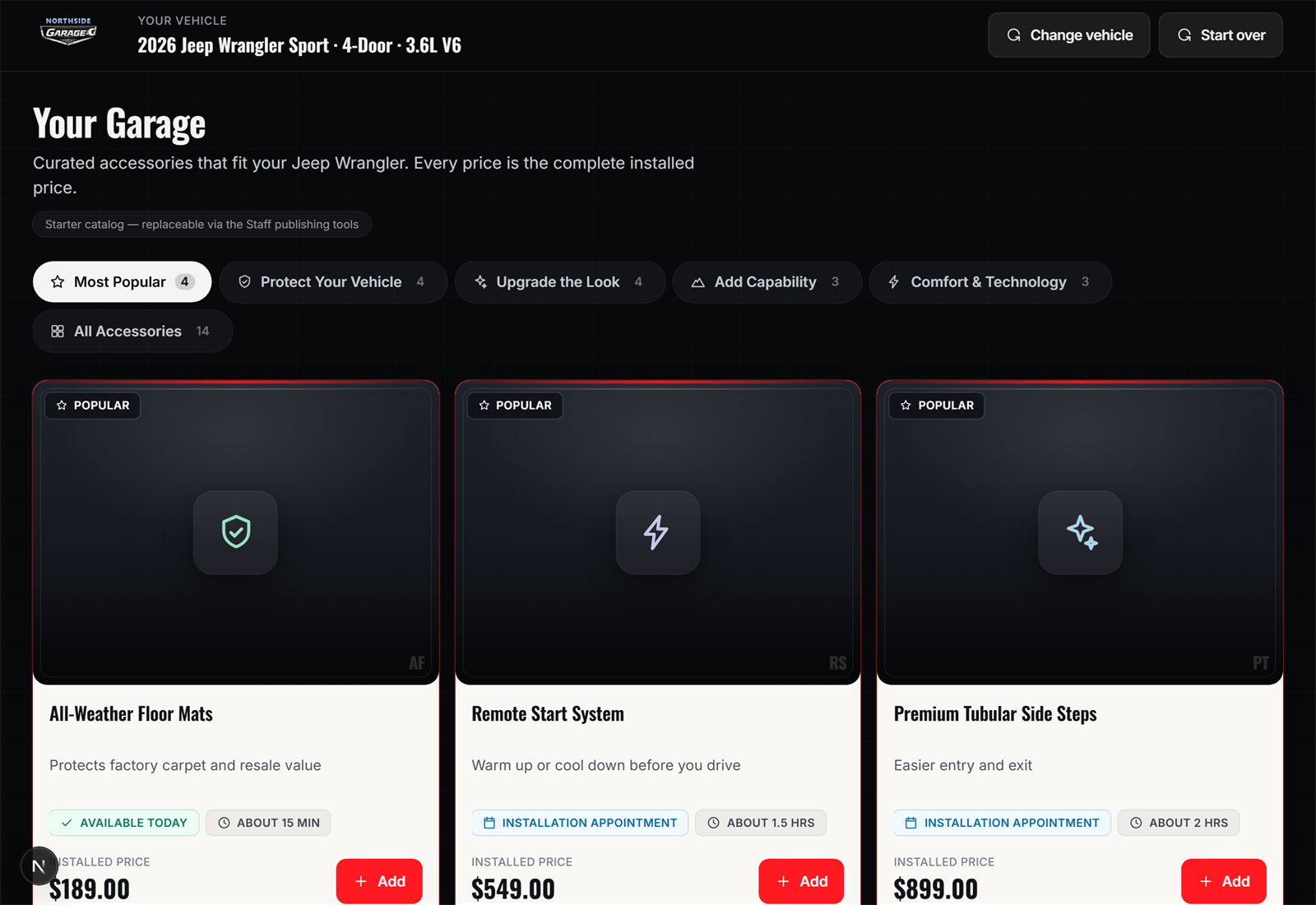The width and height of the screenshot is (1316, 905).
Task: Add the Remote Start System
Action: coord(801,881)
